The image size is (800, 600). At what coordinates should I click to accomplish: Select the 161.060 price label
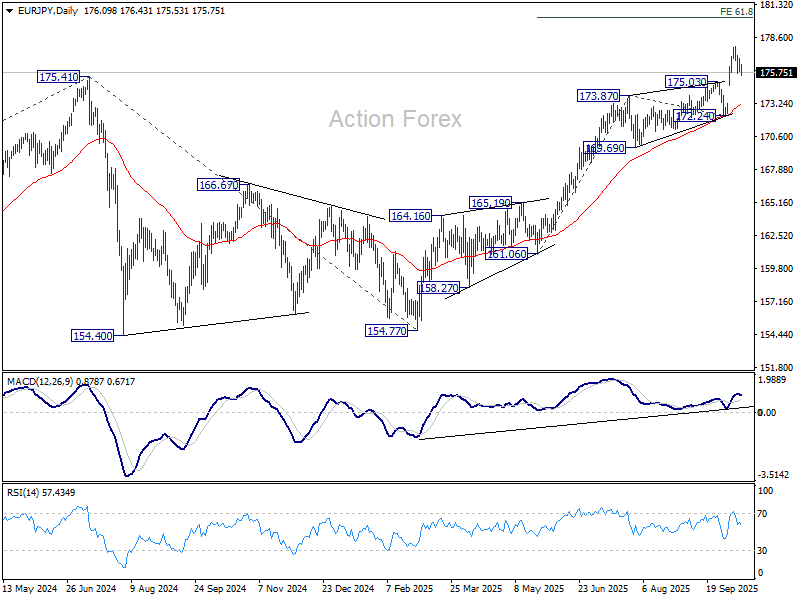[506, 254]
